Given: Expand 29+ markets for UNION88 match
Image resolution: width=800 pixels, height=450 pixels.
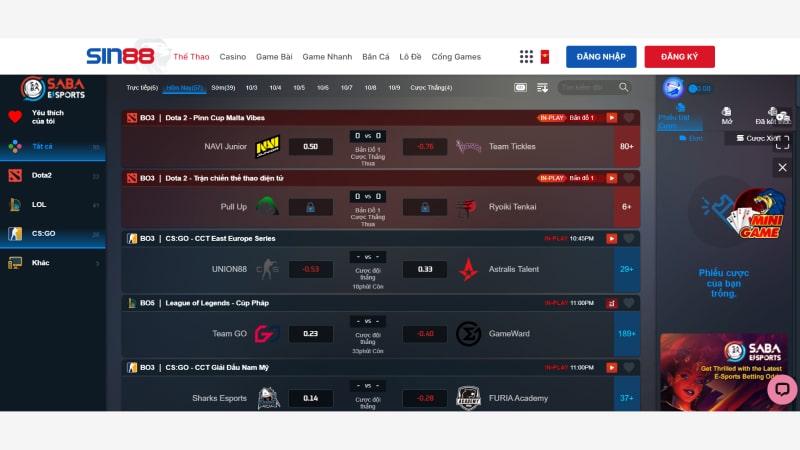Looking at the screenshot, I should pos(627,269).
